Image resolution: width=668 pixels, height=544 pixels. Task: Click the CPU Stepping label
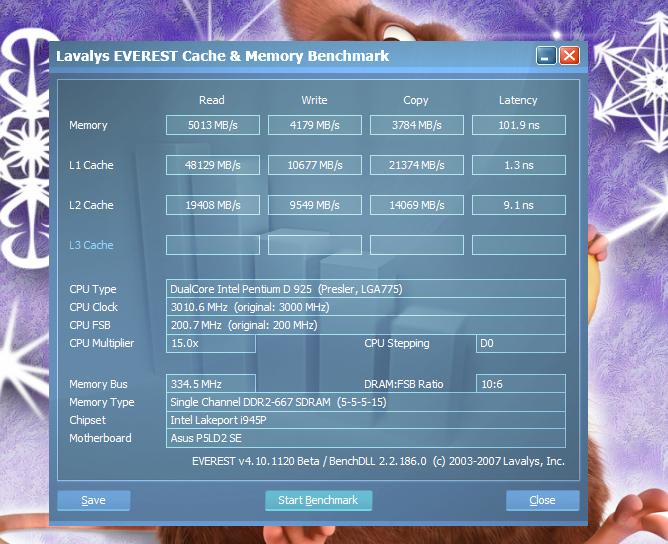397,343
